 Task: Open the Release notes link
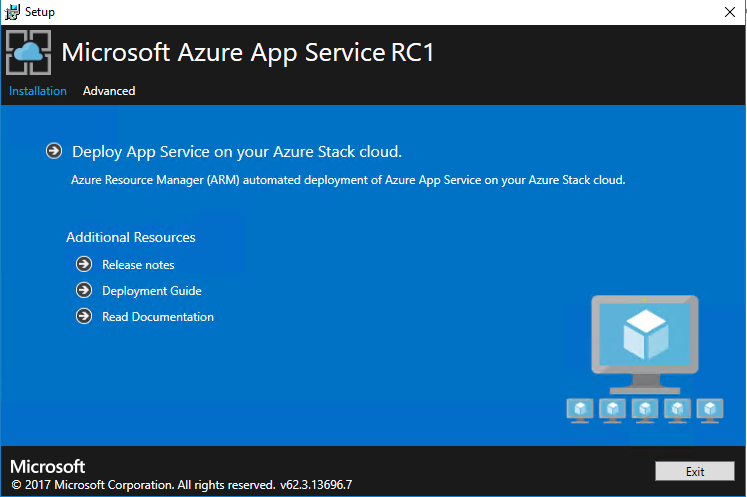point(138,265)
